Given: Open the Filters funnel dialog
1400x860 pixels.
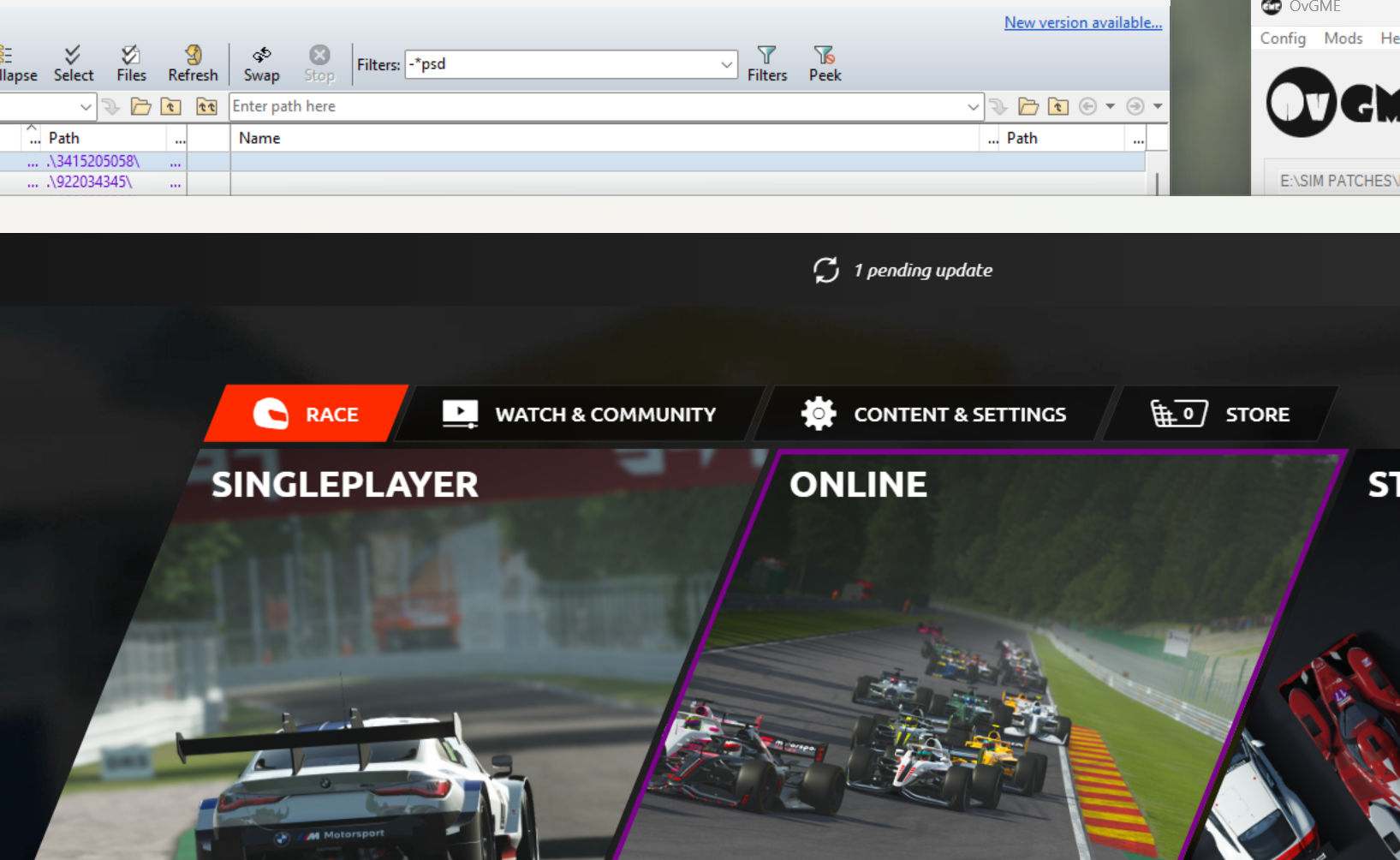Looking at the screenshot, I should [x=766, y=64].
